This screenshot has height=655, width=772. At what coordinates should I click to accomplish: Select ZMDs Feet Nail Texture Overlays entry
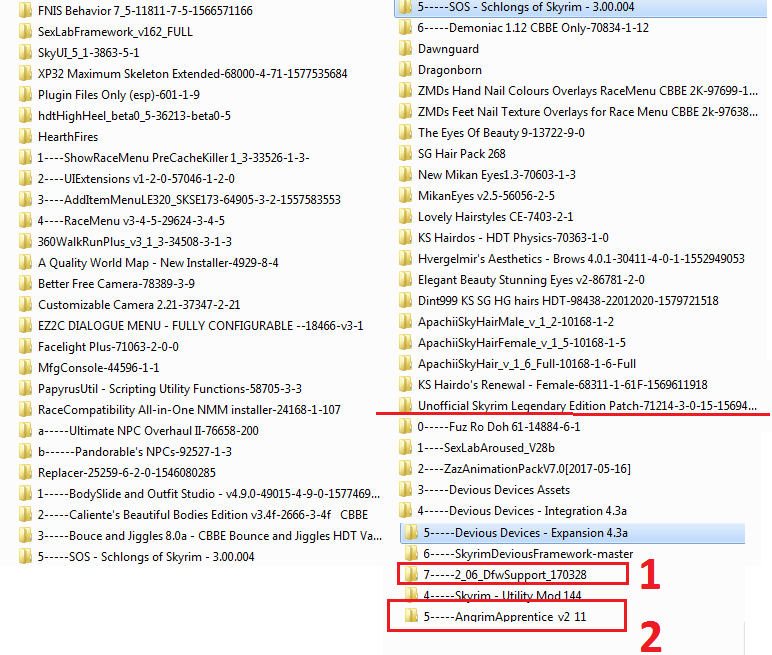coord(588,112)
